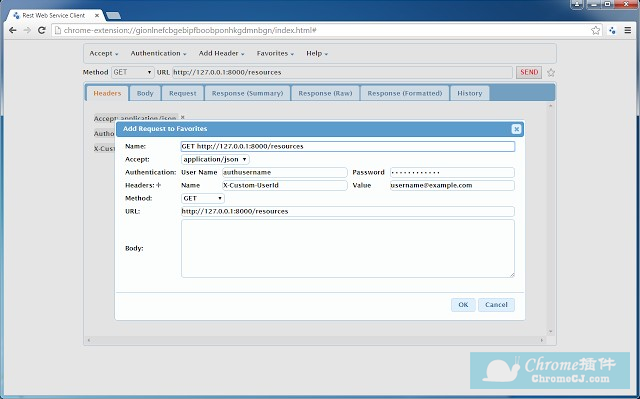Click inside the Body text area

[x=348, y=248]
